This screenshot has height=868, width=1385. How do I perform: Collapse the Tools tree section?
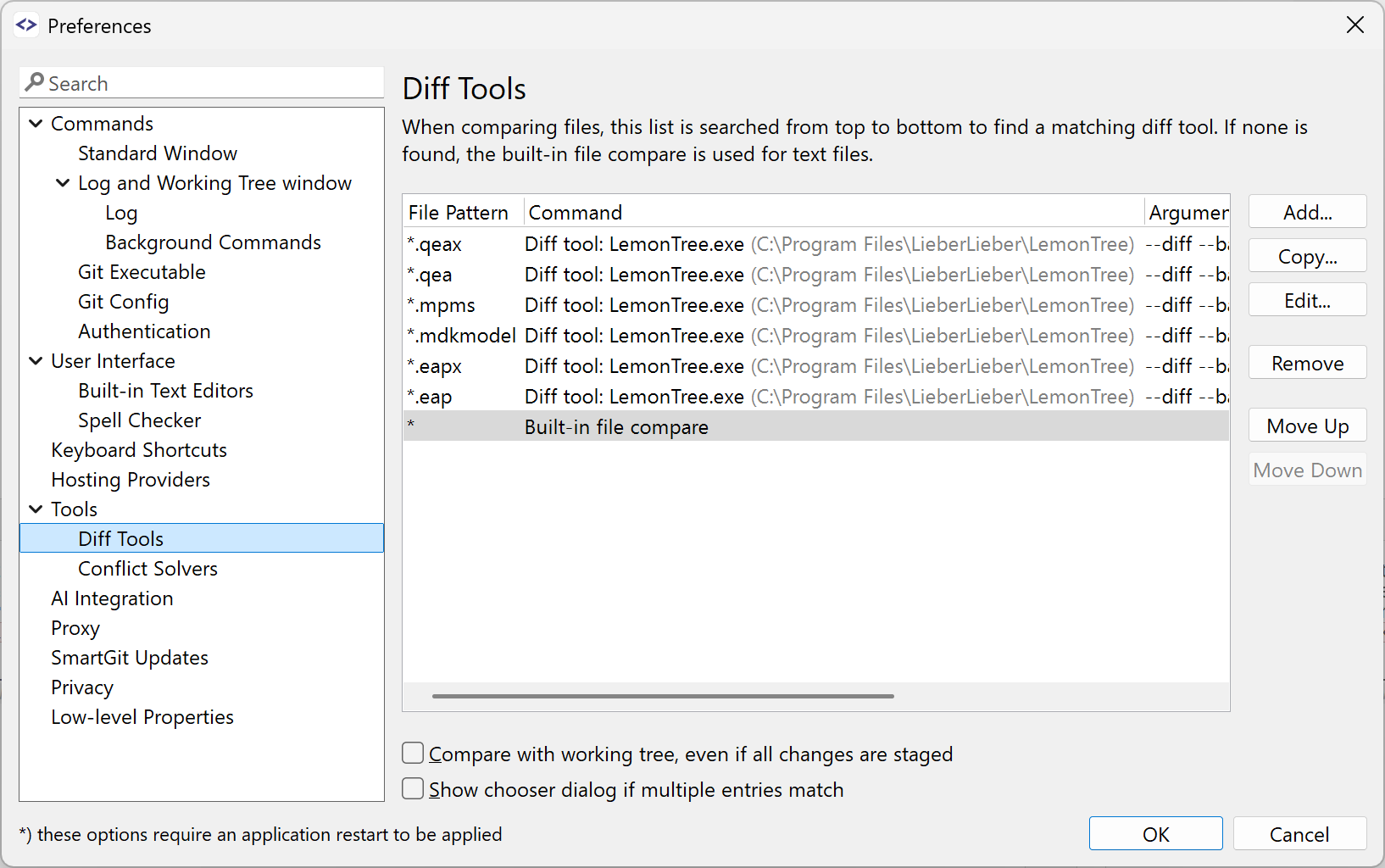click(35, 509)
